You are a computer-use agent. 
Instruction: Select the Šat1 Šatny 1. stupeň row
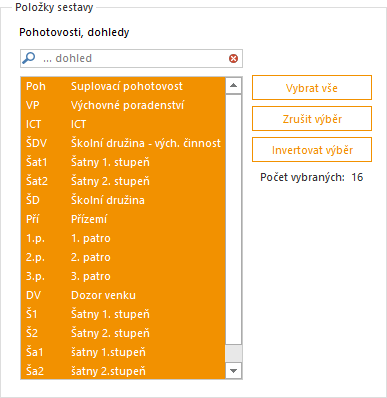pos(123,162)
